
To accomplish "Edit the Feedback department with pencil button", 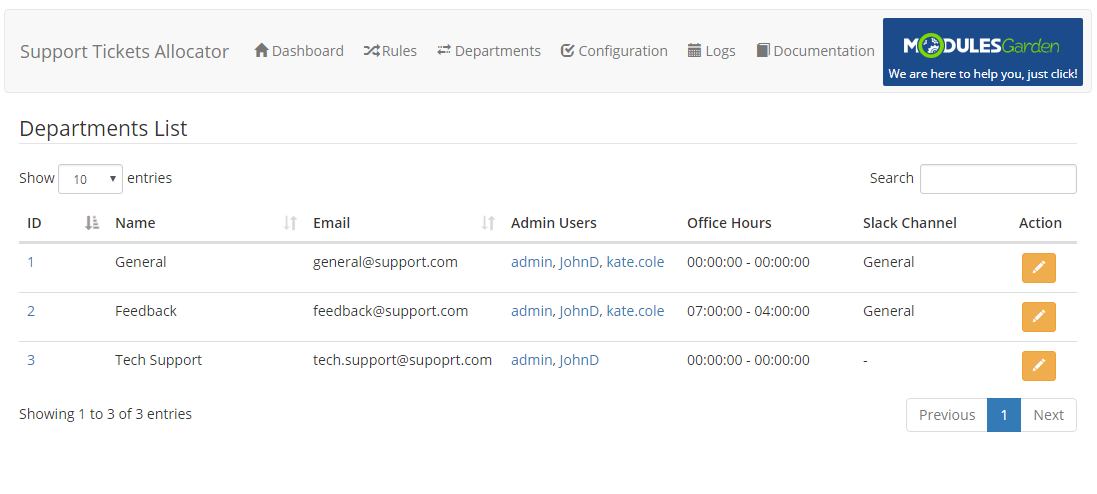I will click(1038, 317).
